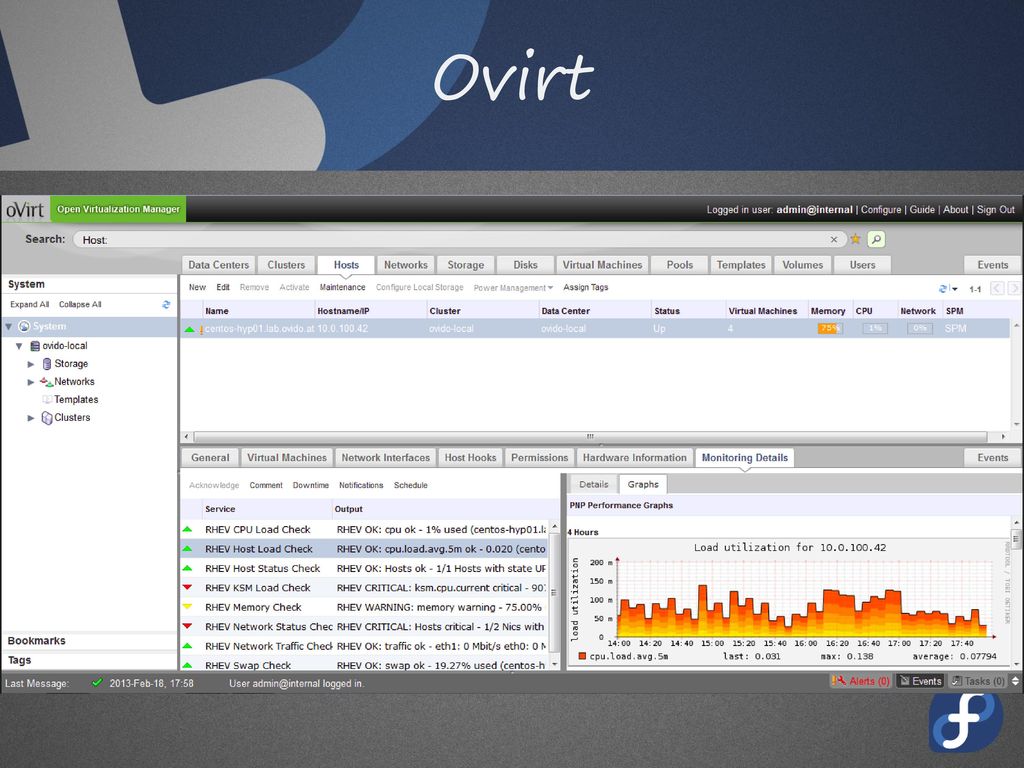Click the host Up status arrow icon
The image size is (1024, 768).
point(189,329)
